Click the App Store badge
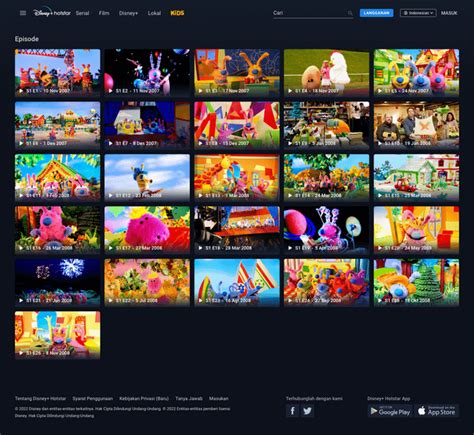 [437, 411]
